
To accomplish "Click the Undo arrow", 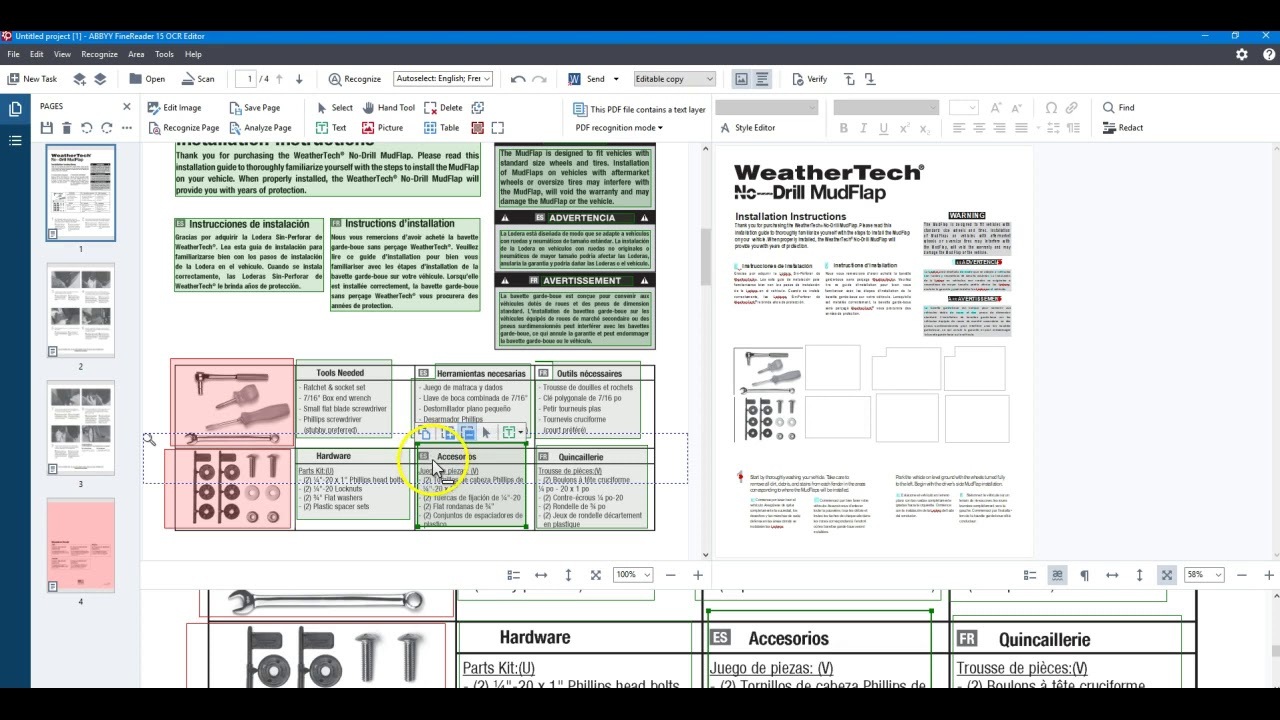I will click(x=518, y=79).
